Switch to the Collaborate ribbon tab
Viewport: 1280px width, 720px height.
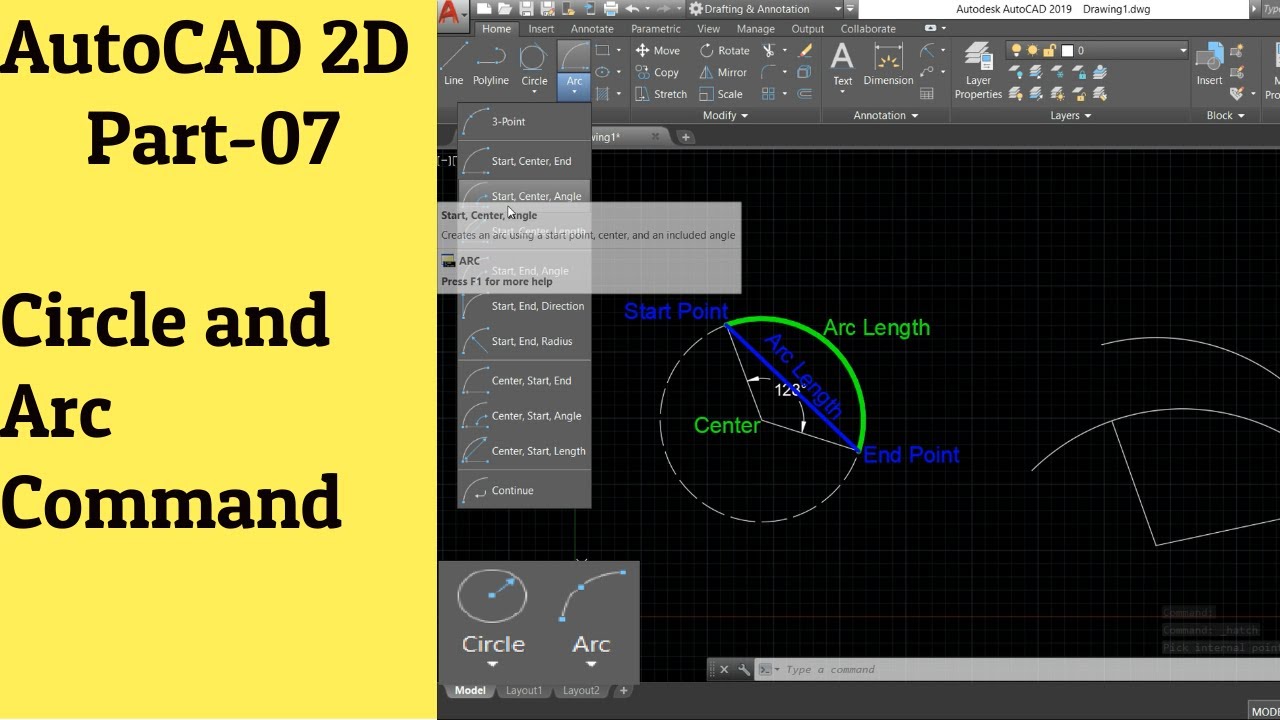[869, 29]
